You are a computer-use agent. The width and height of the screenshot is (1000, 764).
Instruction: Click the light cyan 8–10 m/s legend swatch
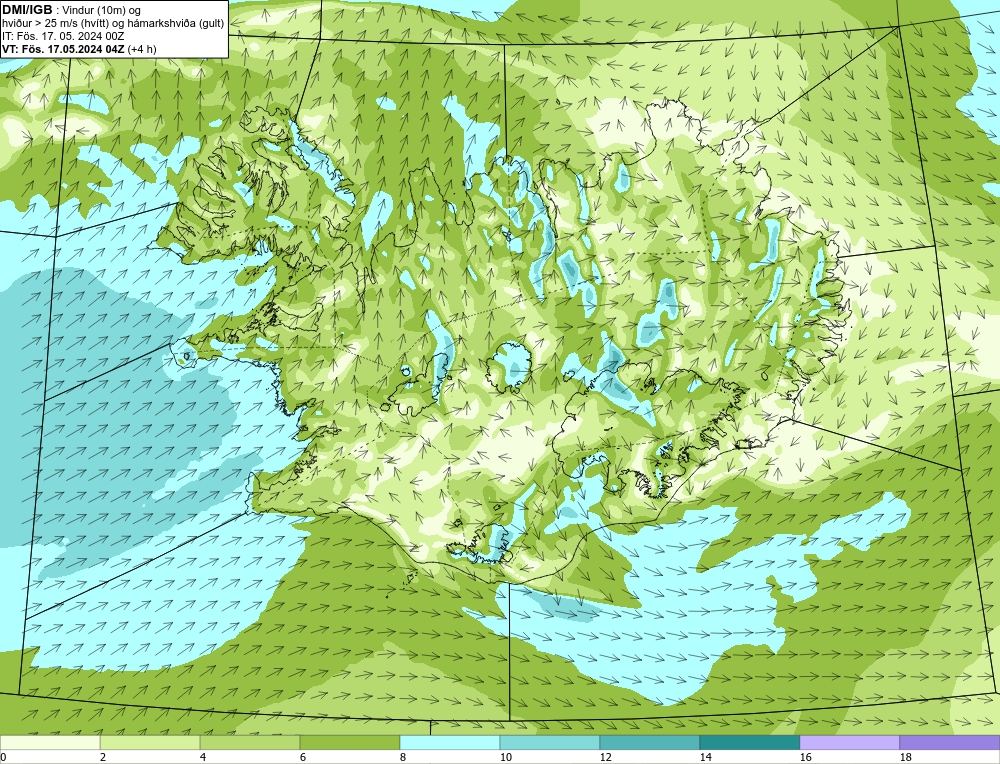coord(450,742)
